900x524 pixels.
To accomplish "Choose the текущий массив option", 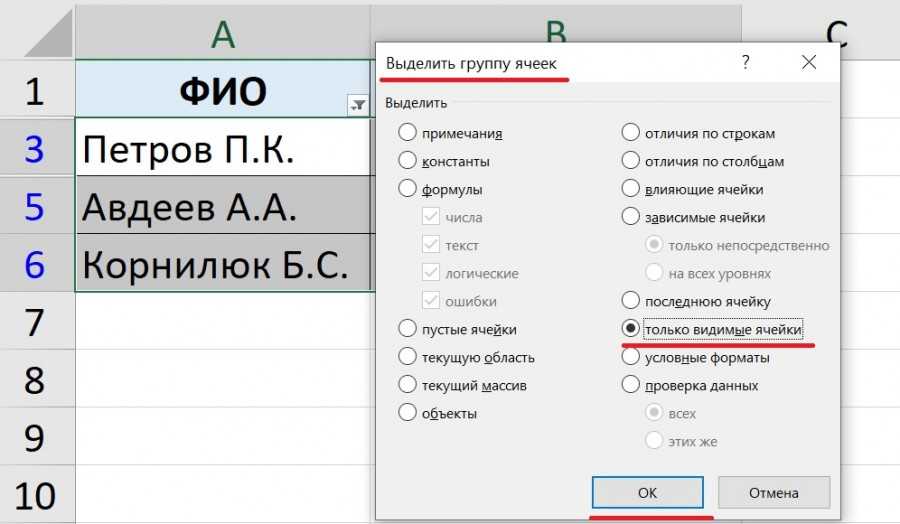I will click(407, 385).
